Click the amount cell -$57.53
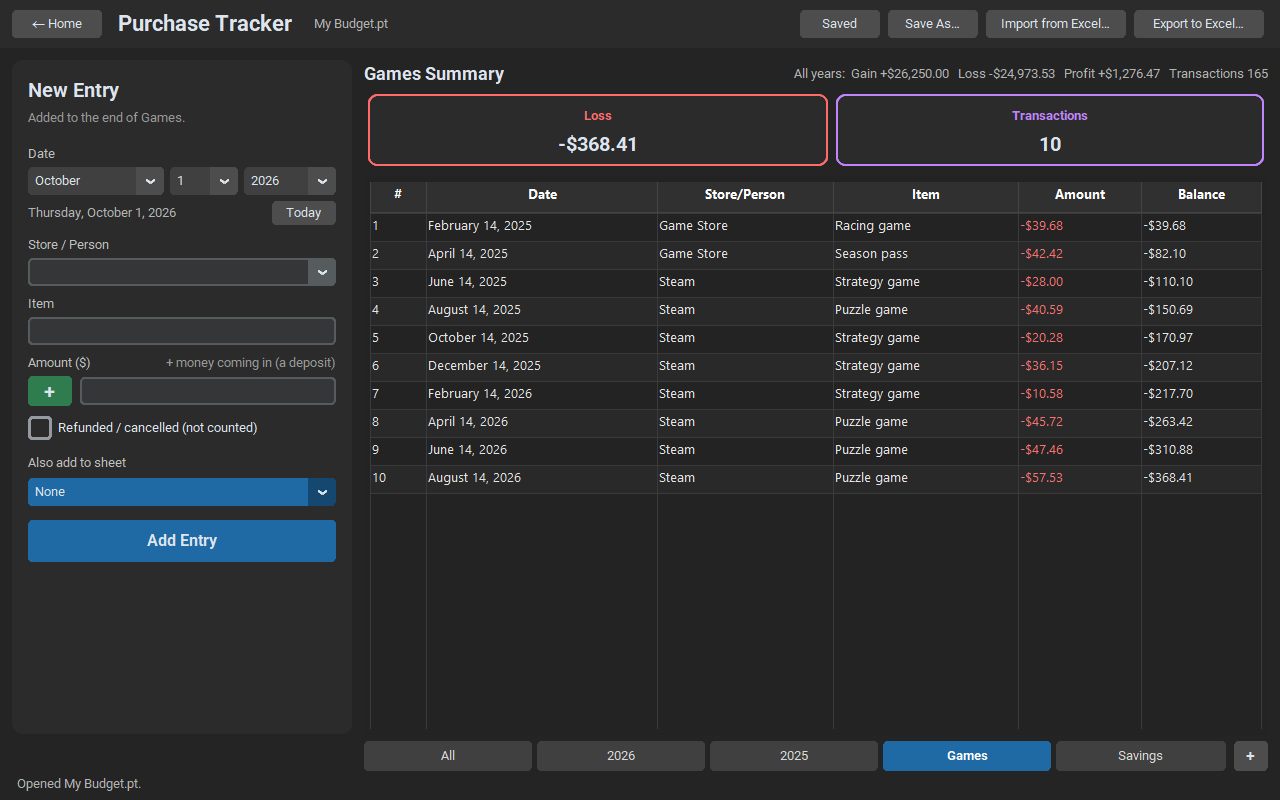 tap(1080, 478)
